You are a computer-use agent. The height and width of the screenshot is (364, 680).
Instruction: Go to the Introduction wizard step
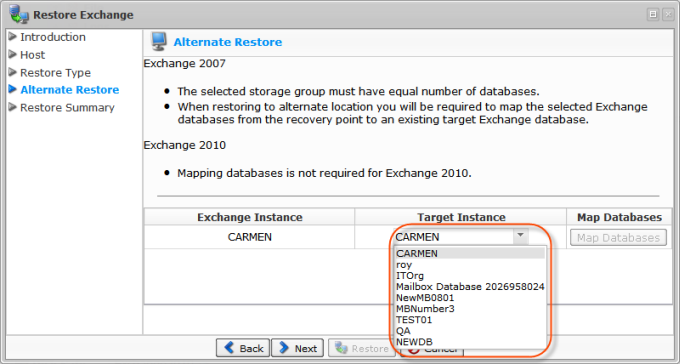tap(53, 37)
